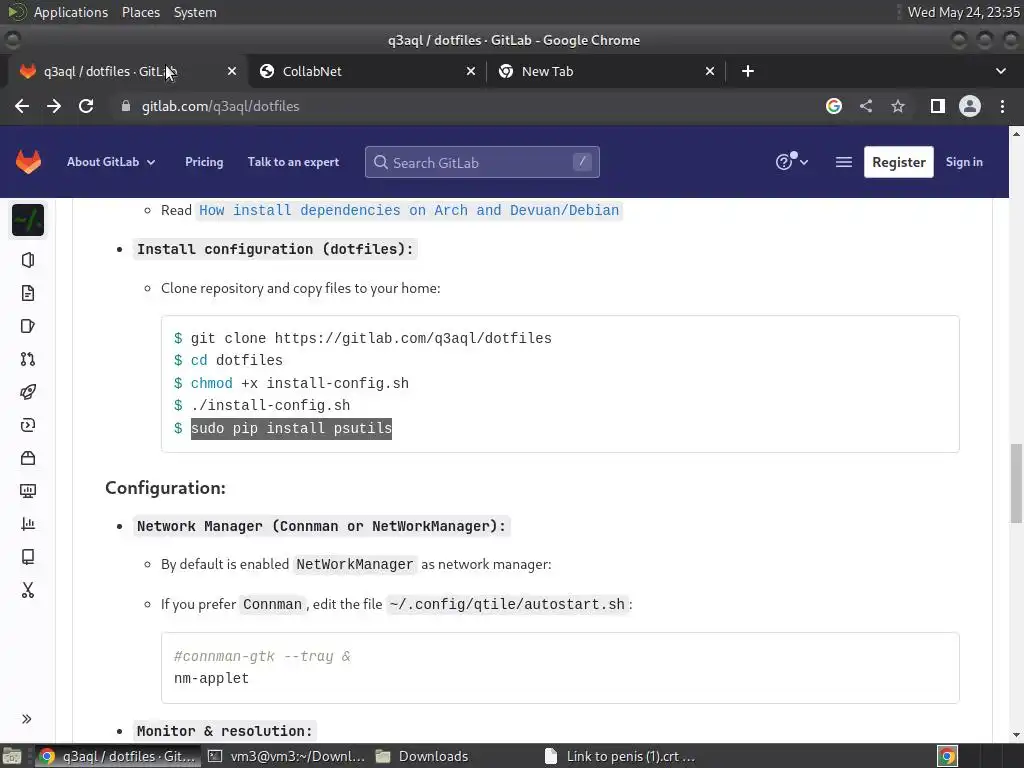Click the nm-applet code line
Image resolution: width=1024 pixels, height=768 pixels.
(x=212, y=679)
